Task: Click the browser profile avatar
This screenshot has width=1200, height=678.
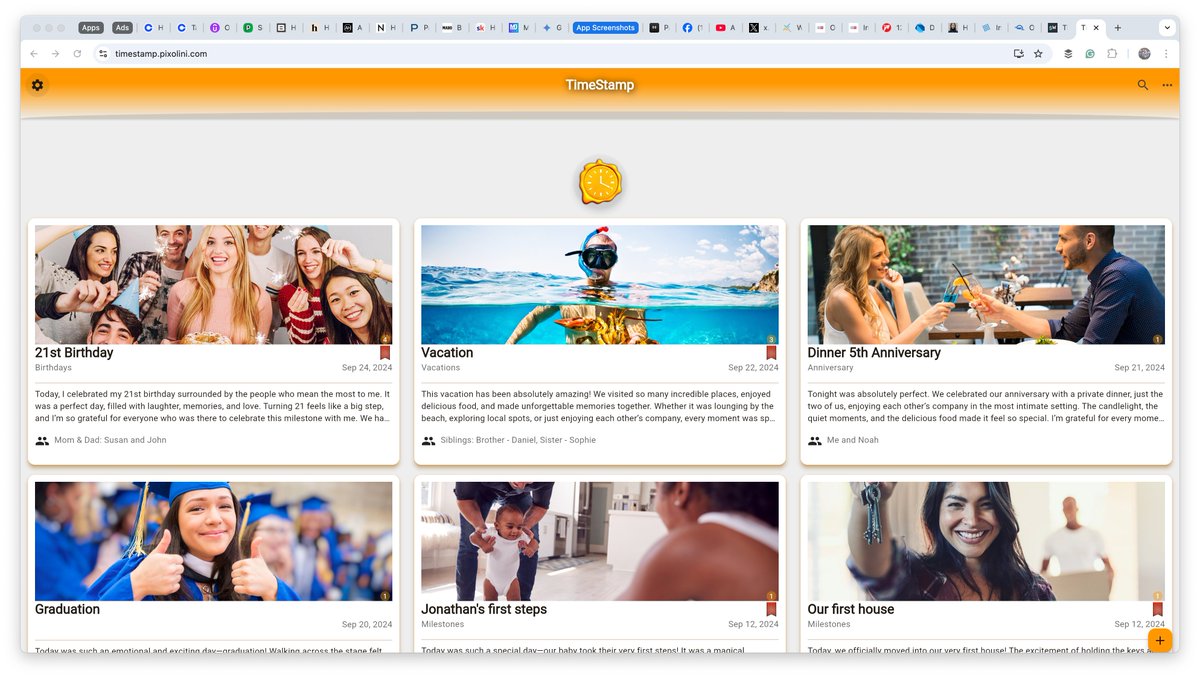Action: click(1143, 53)
